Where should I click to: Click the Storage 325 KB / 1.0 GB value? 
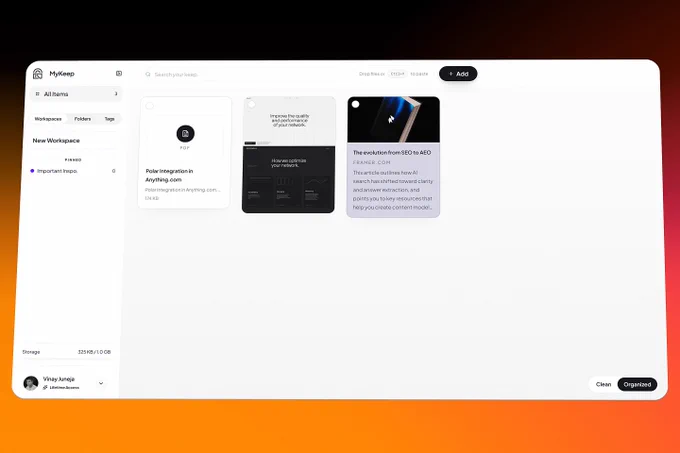tap(94, 352)
